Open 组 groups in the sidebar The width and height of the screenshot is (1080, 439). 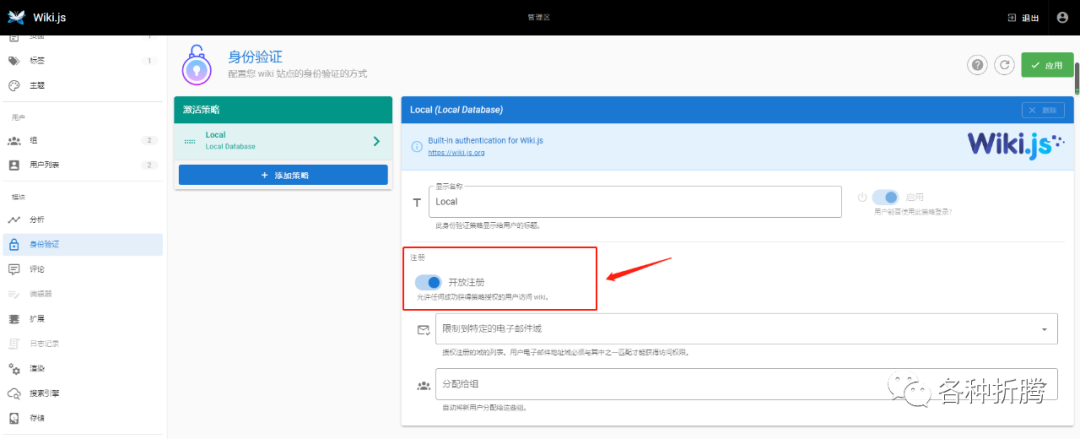81,141
